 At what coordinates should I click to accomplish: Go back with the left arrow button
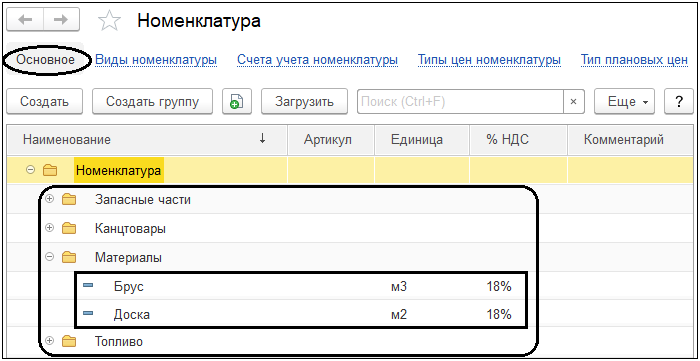(25, 21)
